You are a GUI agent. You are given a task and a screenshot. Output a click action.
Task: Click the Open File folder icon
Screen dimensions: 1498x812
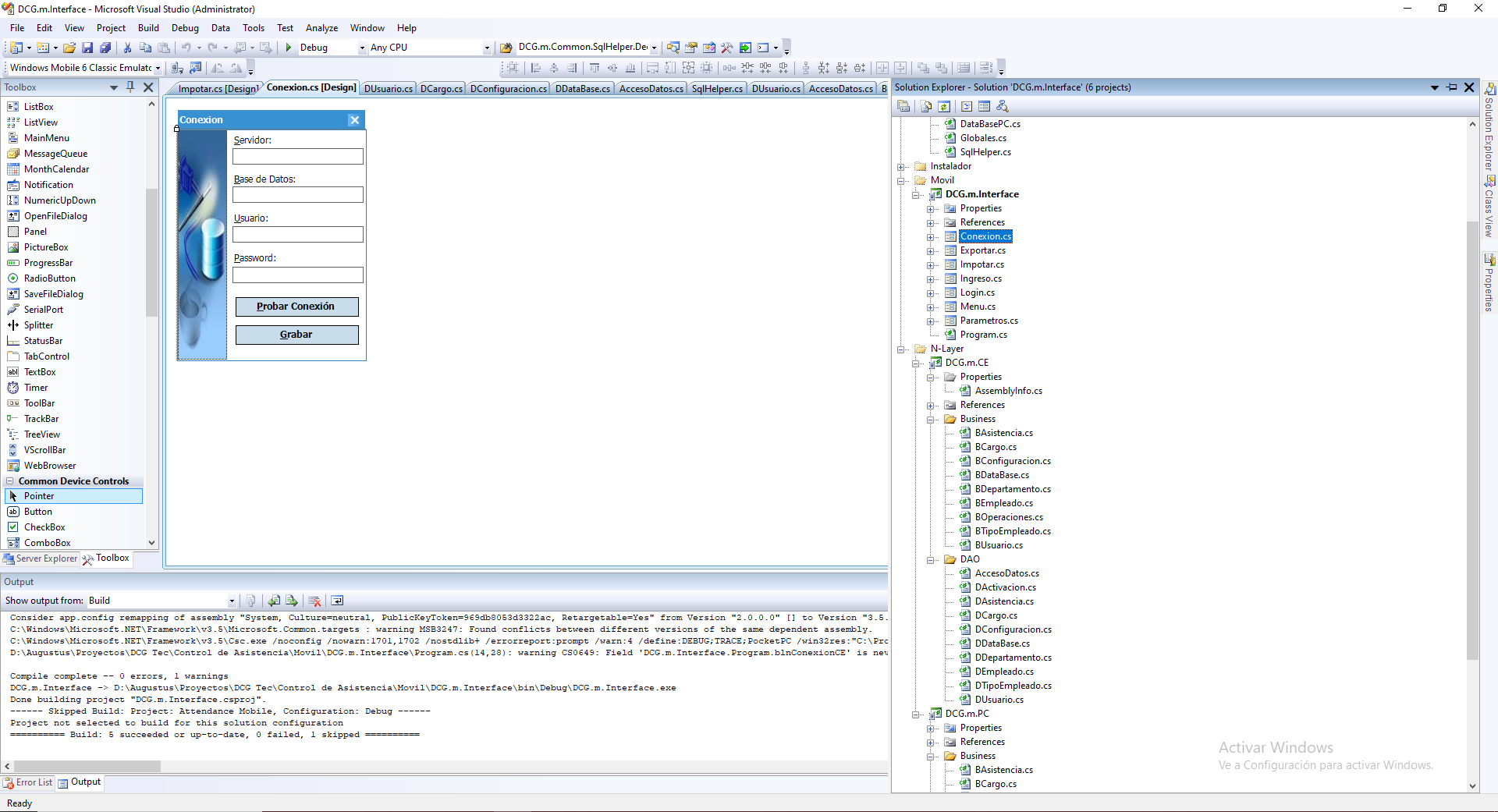[x=69, y=48]
